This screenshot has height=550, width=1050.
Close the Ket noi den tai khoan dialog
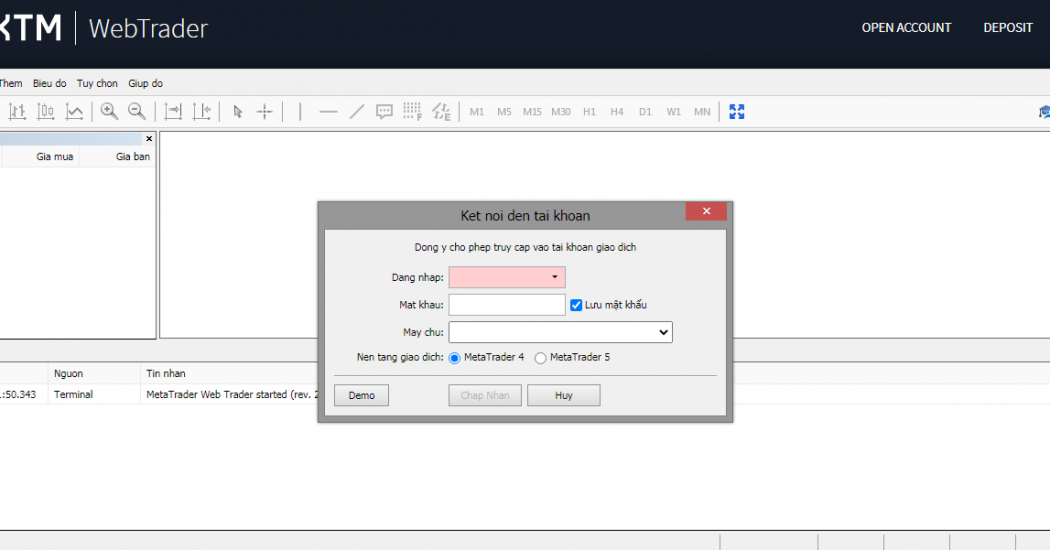pyautogui.click(x=706, y=211)
